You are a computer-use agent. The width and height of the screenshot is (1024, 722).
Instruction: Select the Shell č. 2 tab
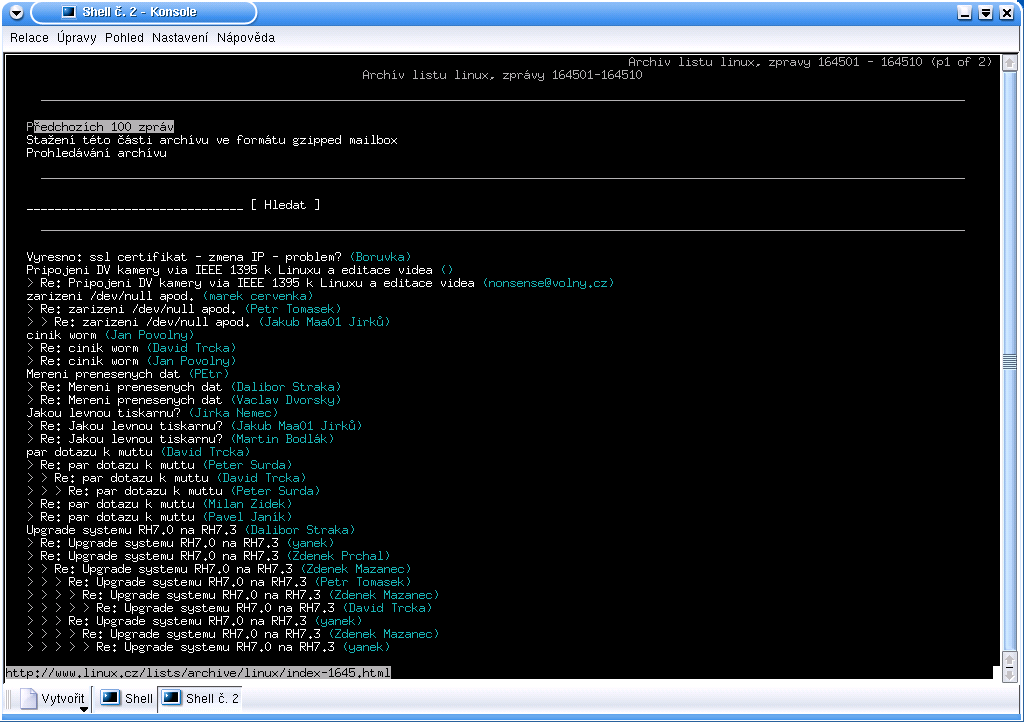(200, 698)
